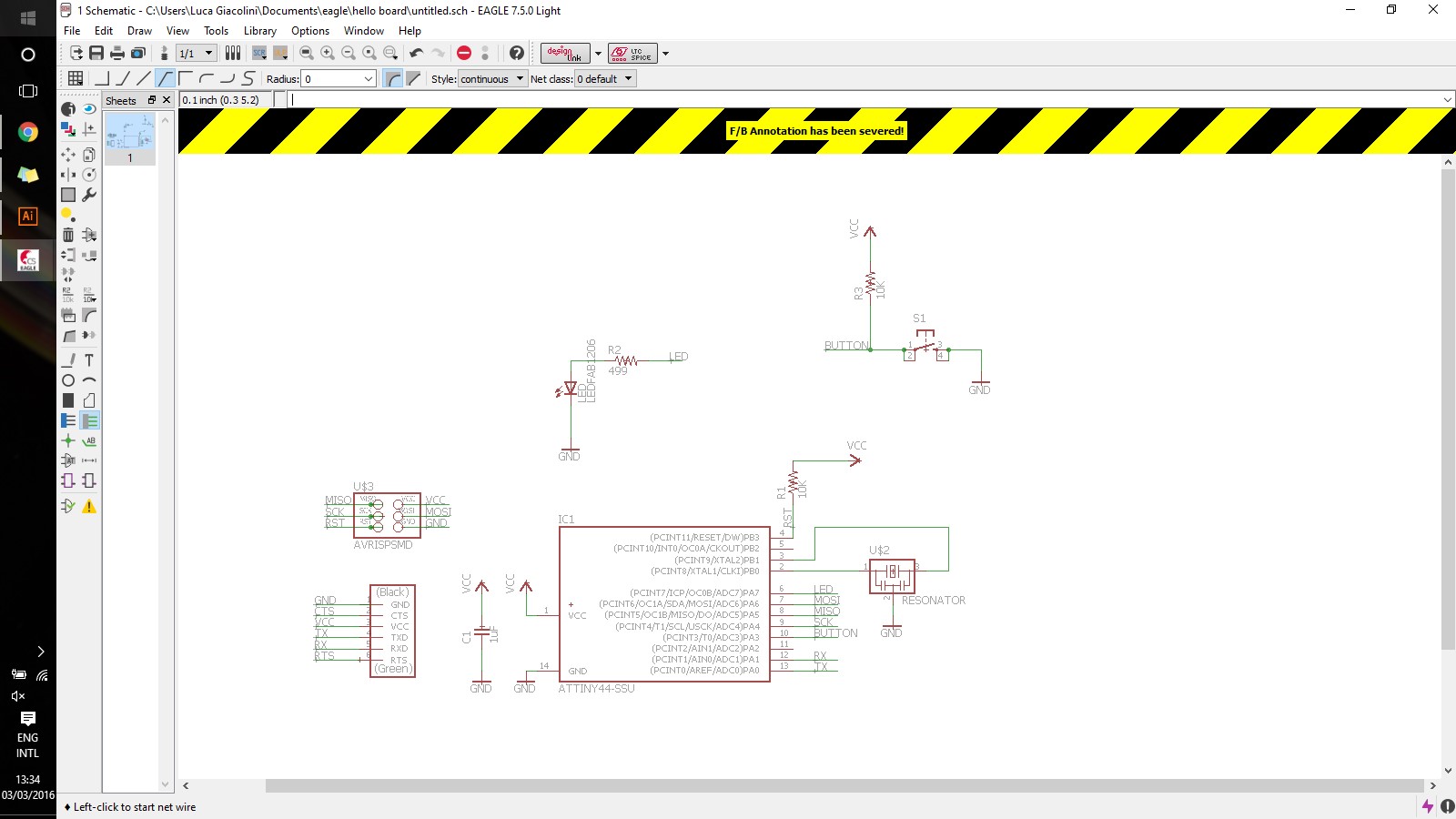Viewport: 1456px width, 819px height.
Task: Select the Copy tool
Action: coord(89,155)
